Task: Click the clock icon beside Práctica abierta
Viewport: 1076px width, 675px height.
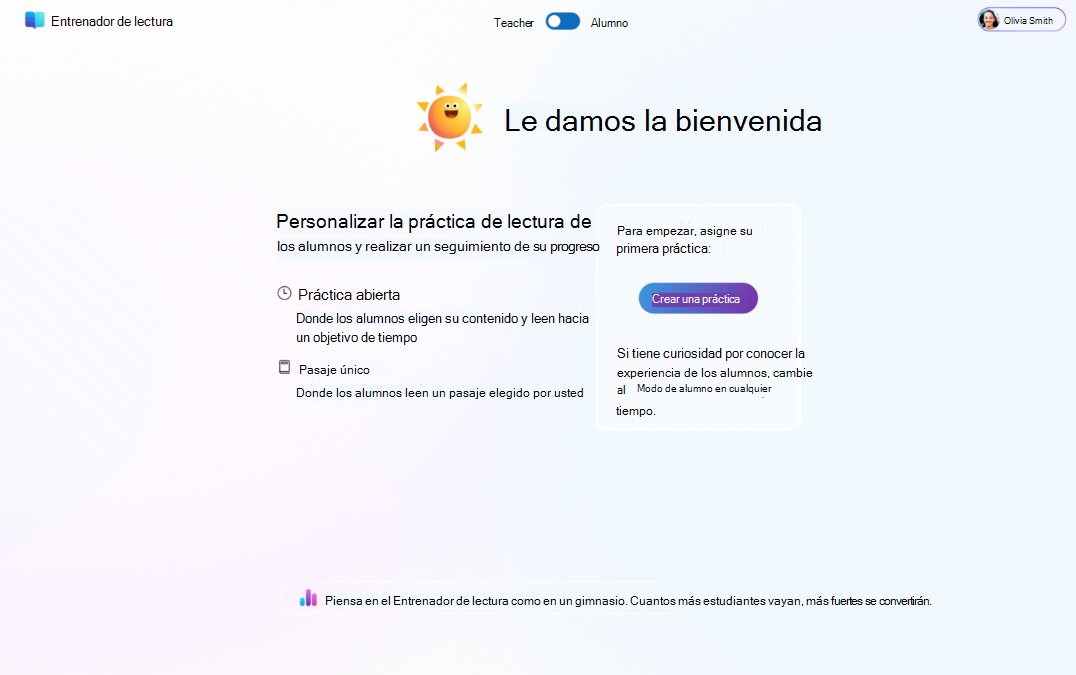Action: 284,294
